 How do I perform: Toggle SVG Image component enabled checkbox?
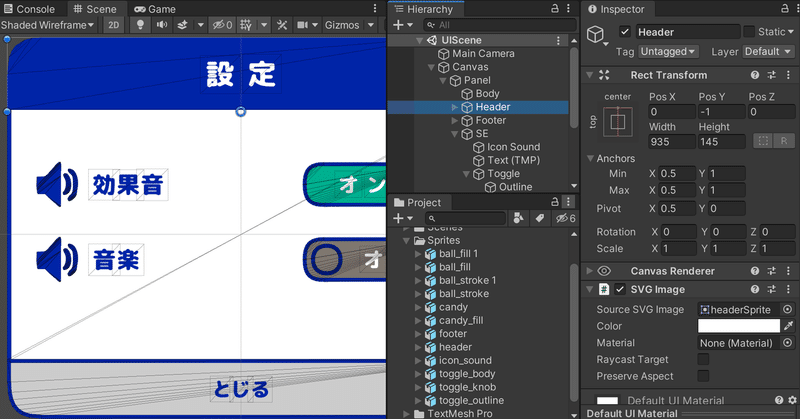click(x=620, y=289)
